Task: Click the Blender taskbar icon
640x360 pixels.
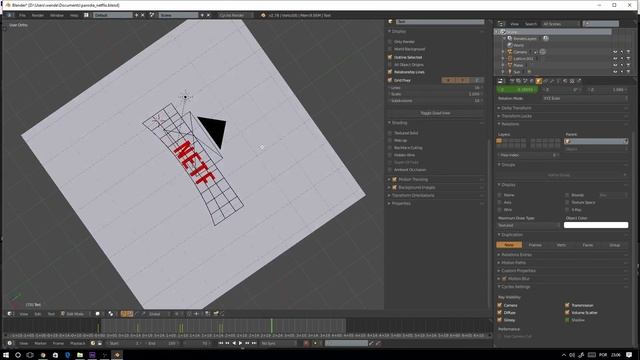Action: [x=117, y=355]
